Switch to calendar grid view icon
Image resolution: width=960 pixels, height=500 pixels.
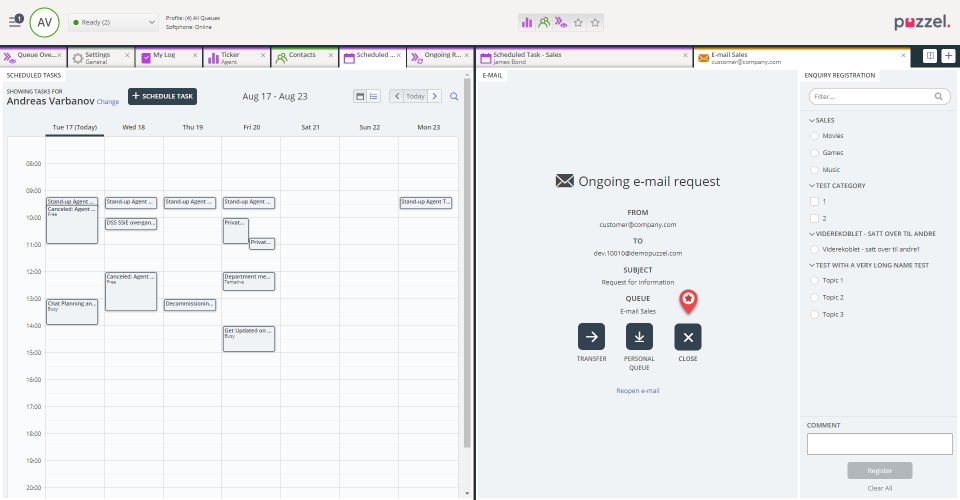pyautogui.click(x=360, y=96)
